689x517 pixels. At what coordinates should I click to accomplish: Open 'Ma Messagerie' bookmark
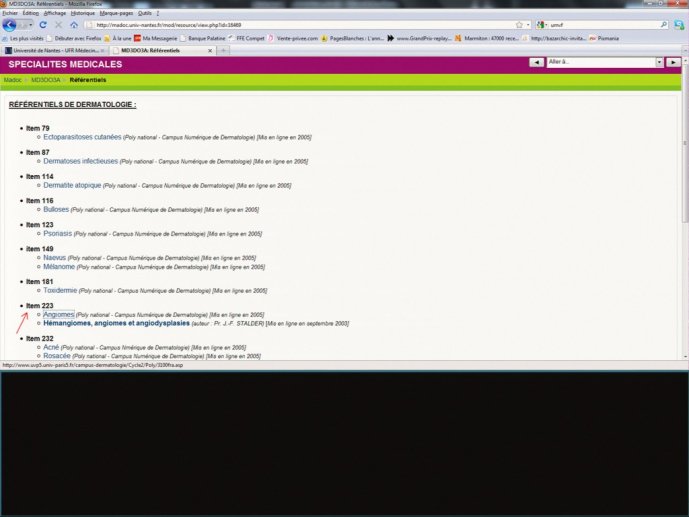(x=156, y=39)
